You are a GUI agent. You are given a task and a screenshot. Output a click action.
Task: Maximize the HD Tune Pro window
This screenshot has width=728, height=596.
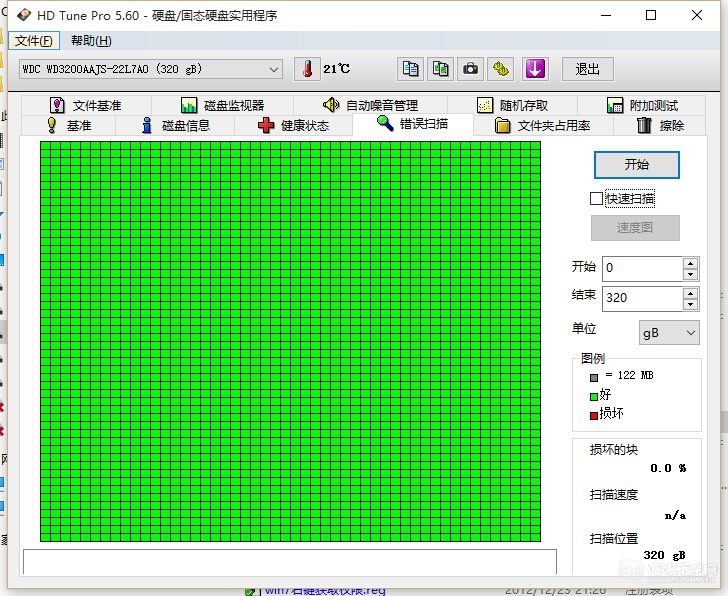click(651, 15)
